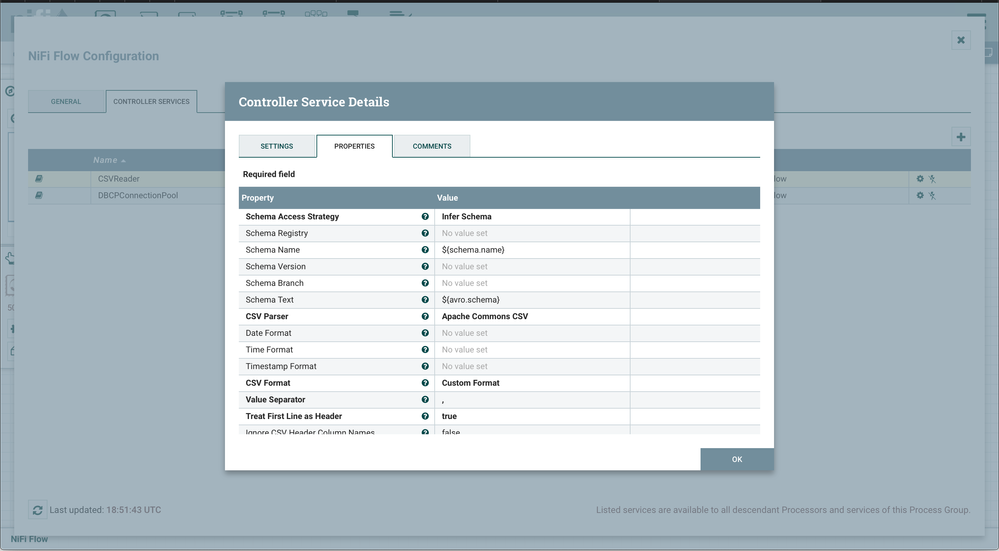Click the ${schema.name} value
The height and width of the screenshot is (551, 999).
(473, 250)
